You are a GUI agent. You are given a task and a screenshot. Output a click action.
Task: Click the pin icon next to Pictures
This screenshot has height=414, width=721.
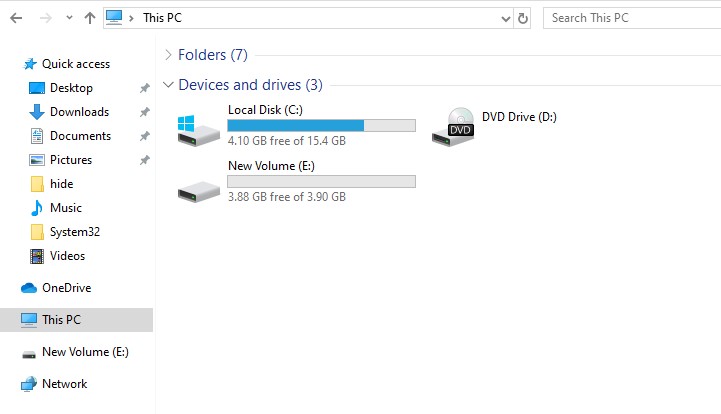point(144,160)
